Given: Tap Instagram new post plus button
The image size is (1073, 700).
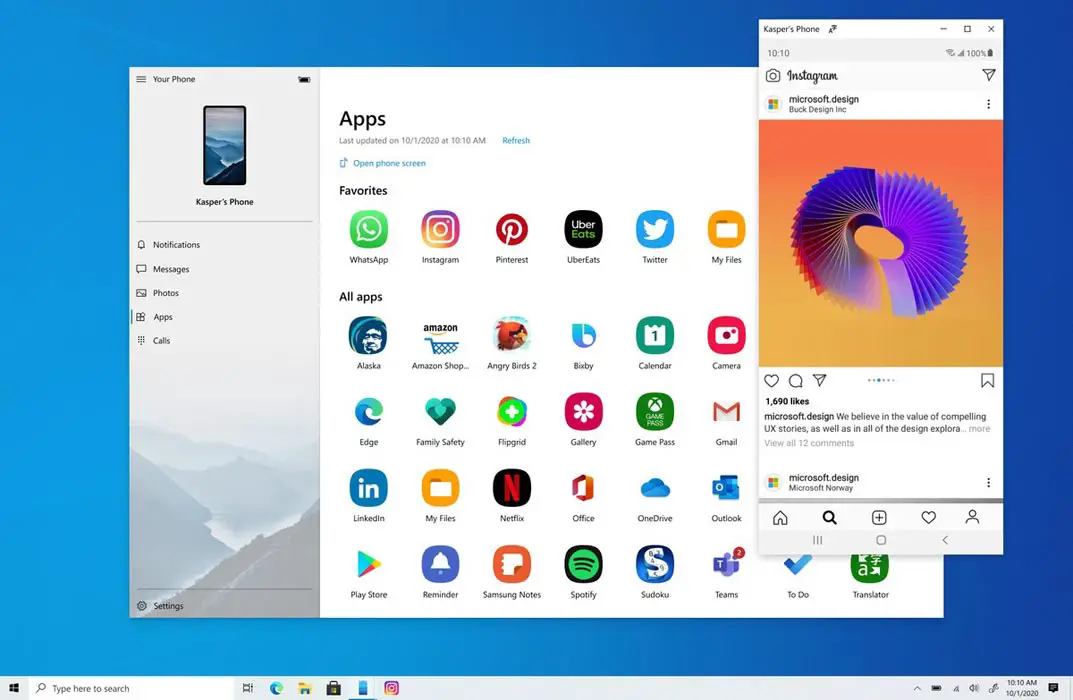Looking at the screenshot, I should tap(879, 517).
